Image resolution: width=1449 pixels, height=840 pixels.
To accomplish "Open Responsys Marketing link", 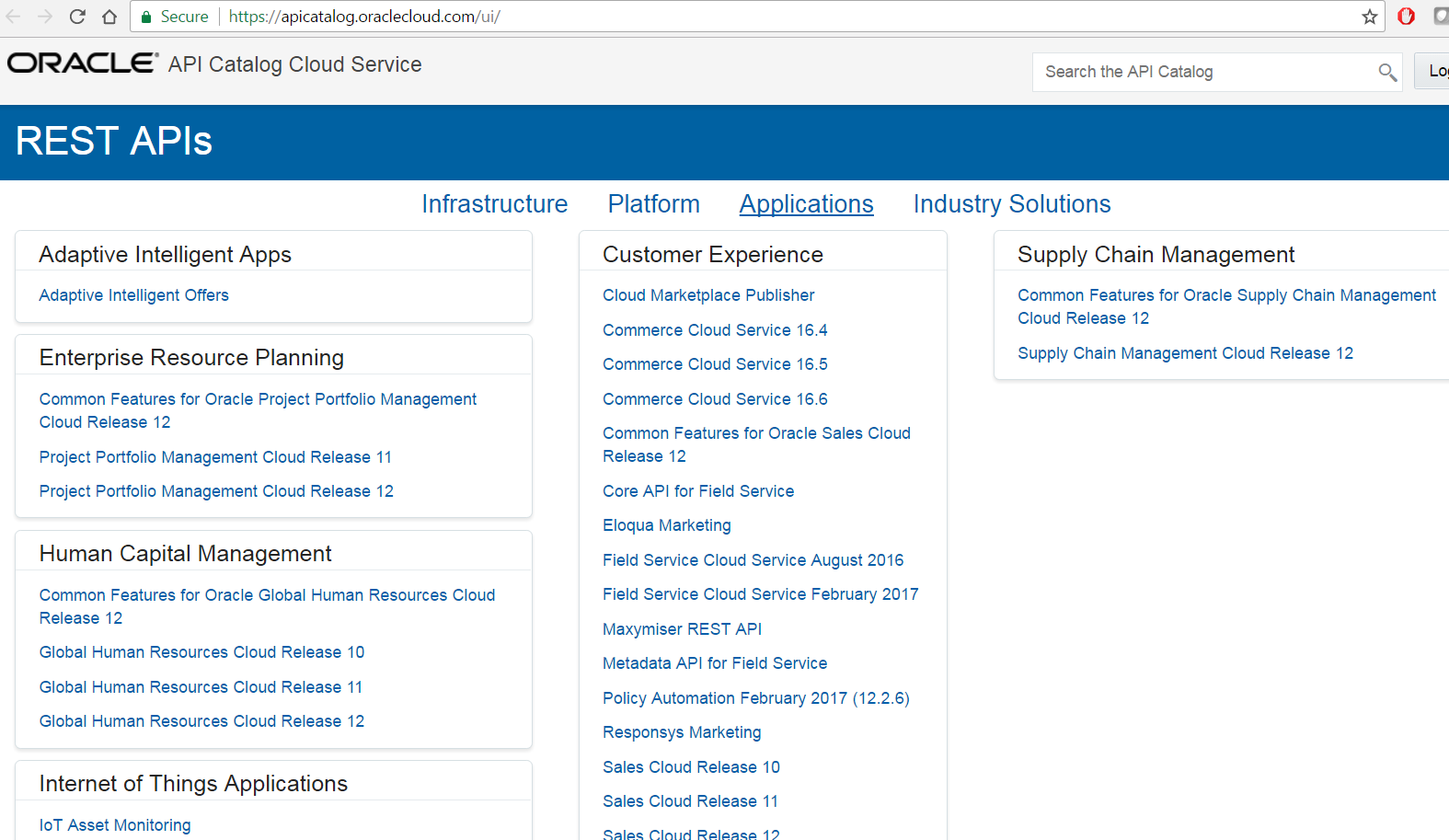I will click(x=682, y=732).
